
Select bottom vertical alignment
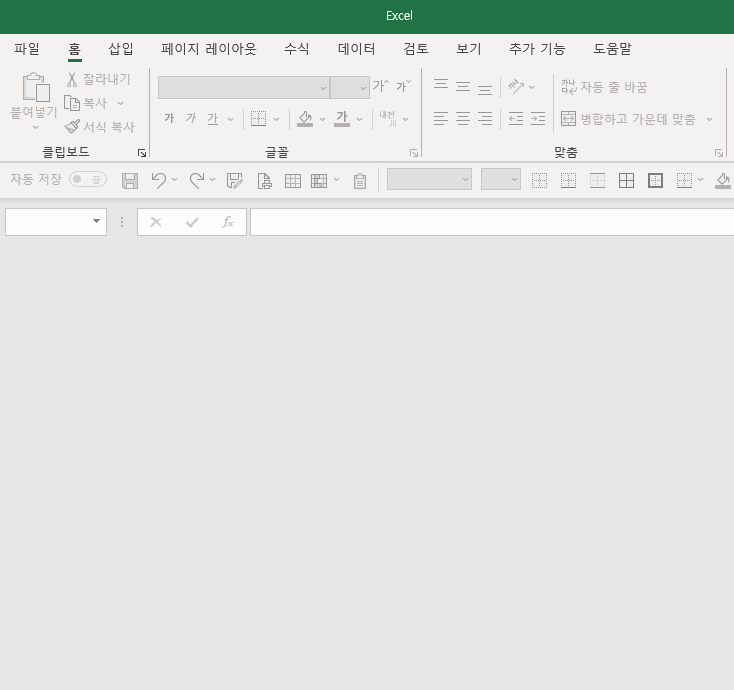click(x=484, y=88)
